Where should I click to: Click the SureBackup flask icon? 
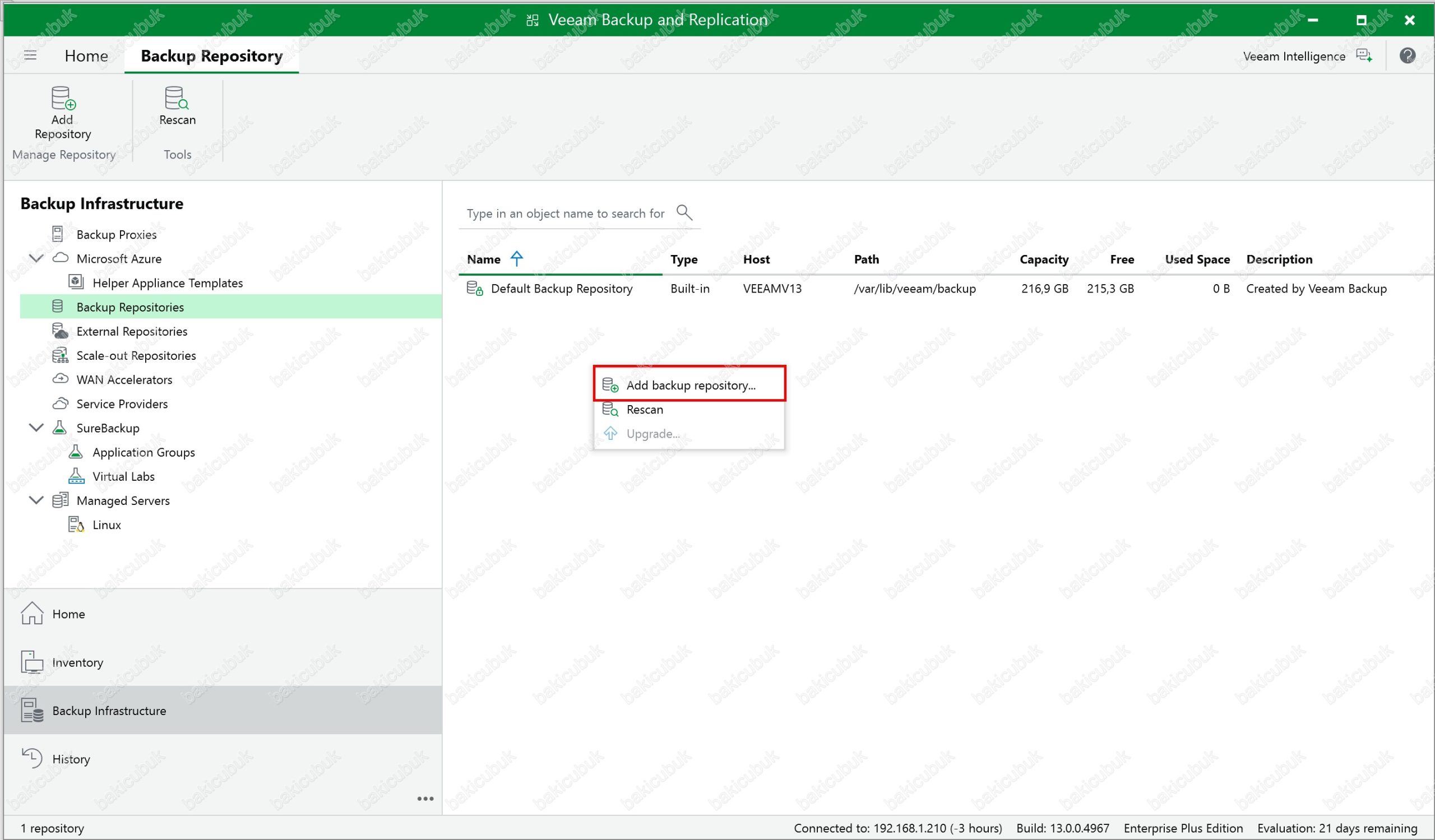coord(59,428)
